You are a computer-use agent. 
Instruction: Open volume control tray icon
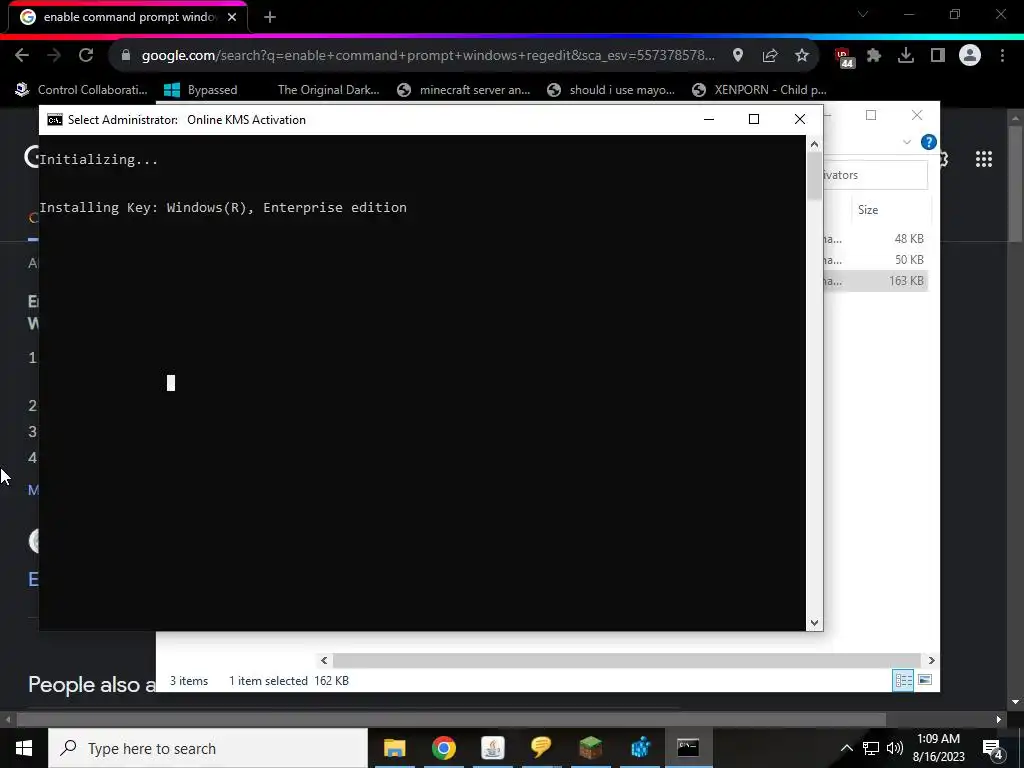tap(895, 748)
